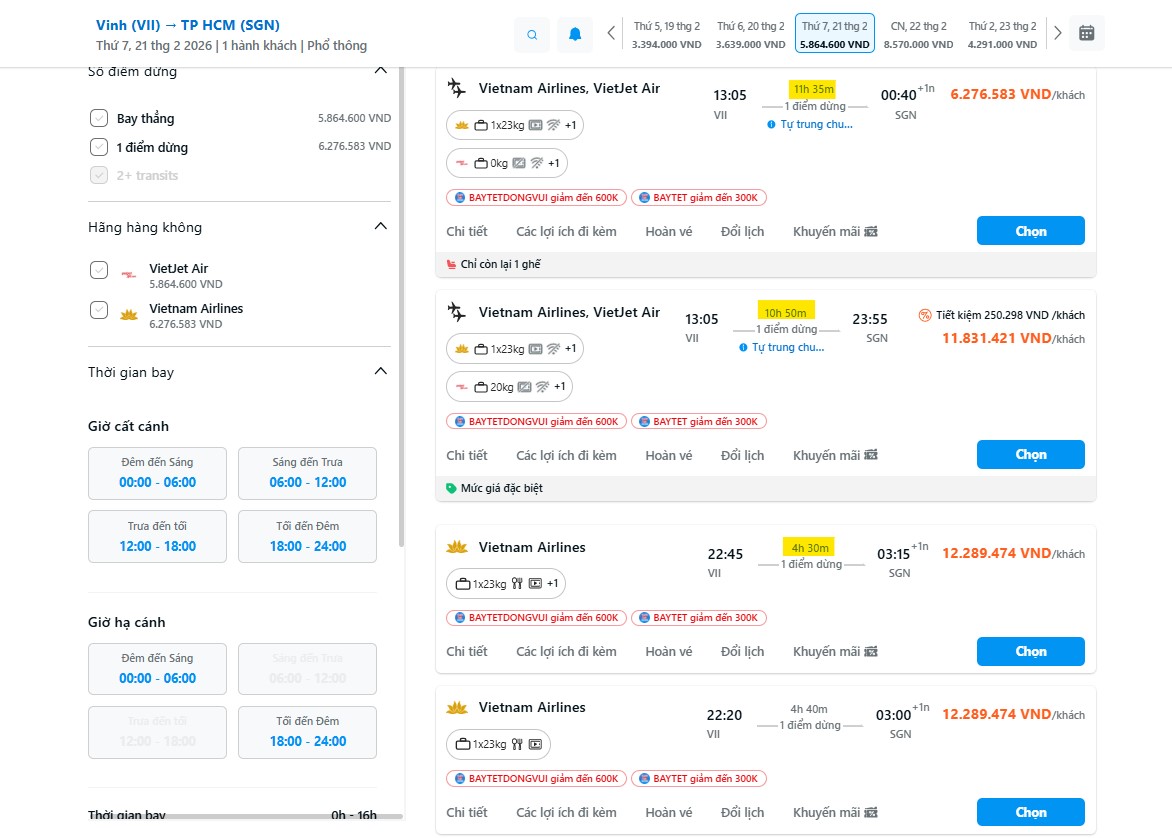Choose departure time Sáng đến Trưa 06:00 - 12:00

pyautogui.click(x=307, y=473)
